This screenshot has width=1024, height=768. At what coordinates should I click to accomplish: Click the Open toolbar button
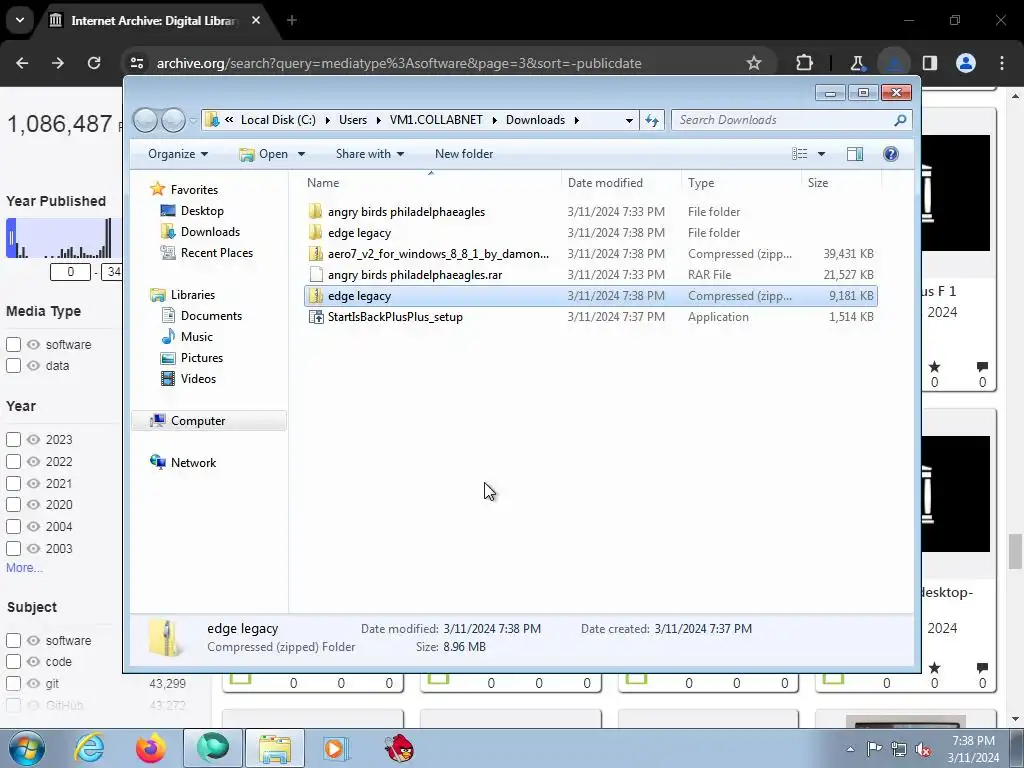pos(264,154)
